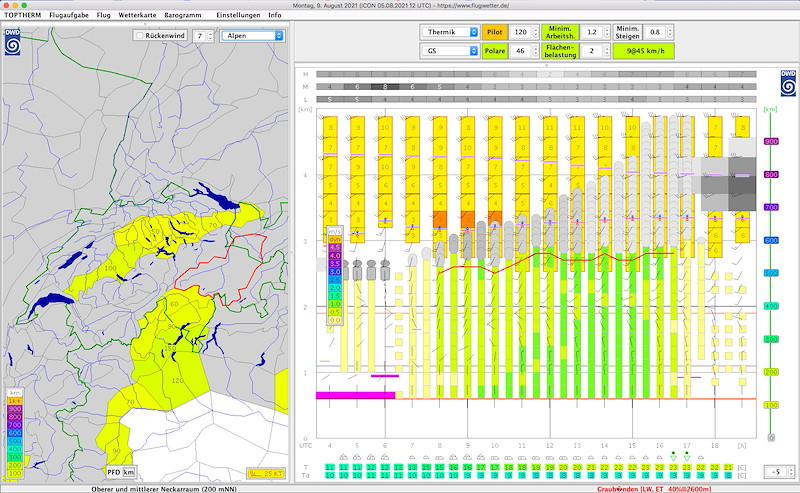Click the 600 km marker on the distance scale
800x493 pixels.
point(771,240)
